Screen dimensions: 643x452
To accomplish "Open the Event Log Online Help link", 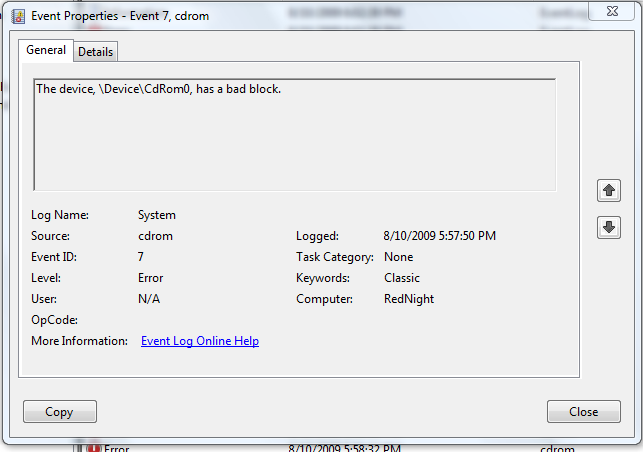I will (200, 341).
